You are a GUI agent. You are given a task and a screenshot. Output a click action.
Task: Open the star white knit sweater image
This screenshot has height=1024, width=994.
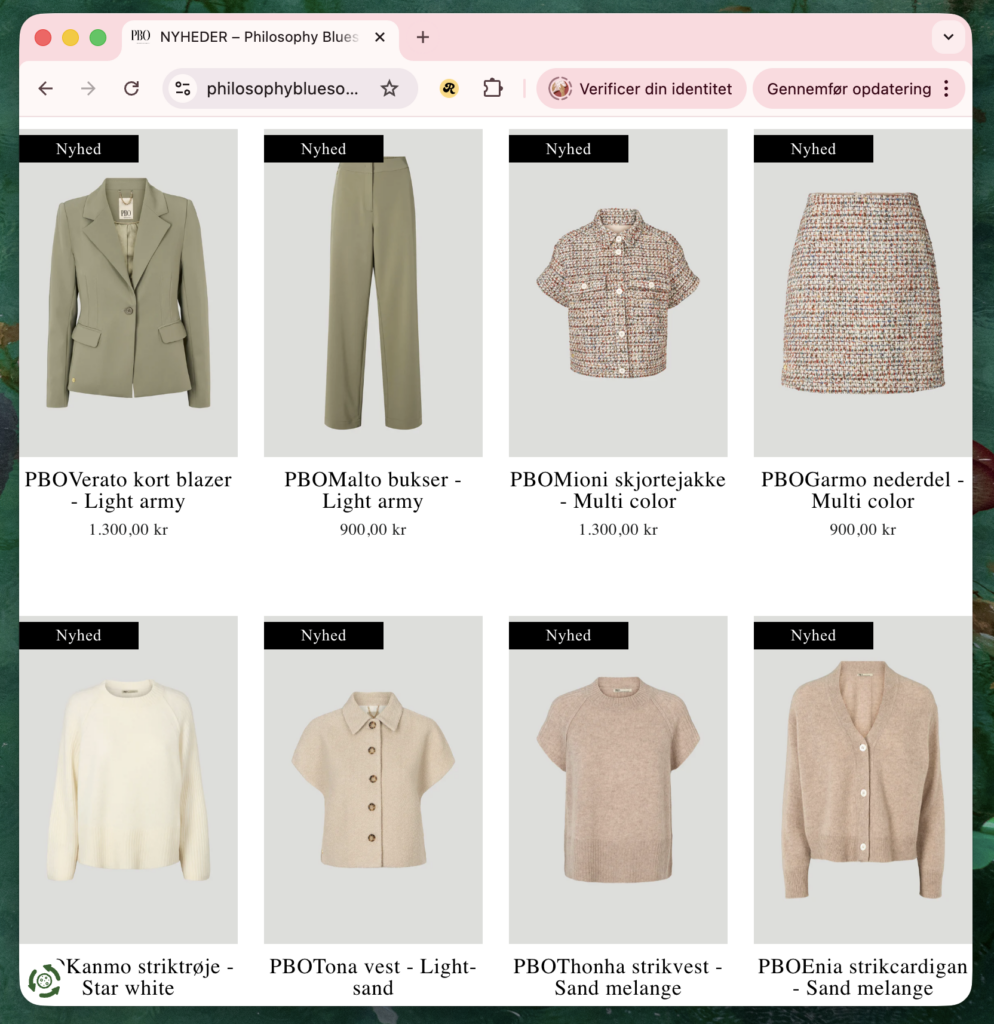[x=128, y=780]
